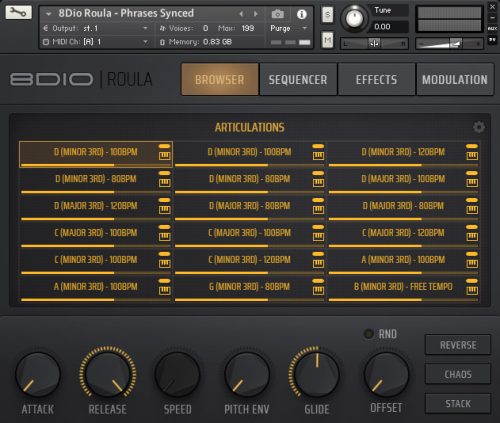This screenshot has height=423, width=500.
Task: Select articulation B (MINOR 3RD) - FREE TEMPO
Action: pos(403,287)
